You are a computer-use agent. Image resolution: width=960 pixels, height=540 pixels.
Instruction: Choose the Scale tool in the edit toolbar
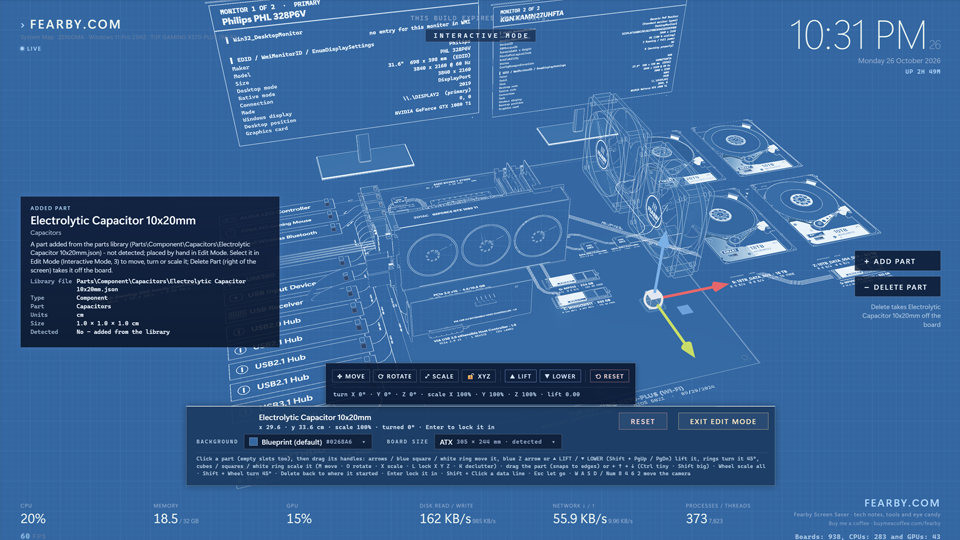click(x=439, y=377)
